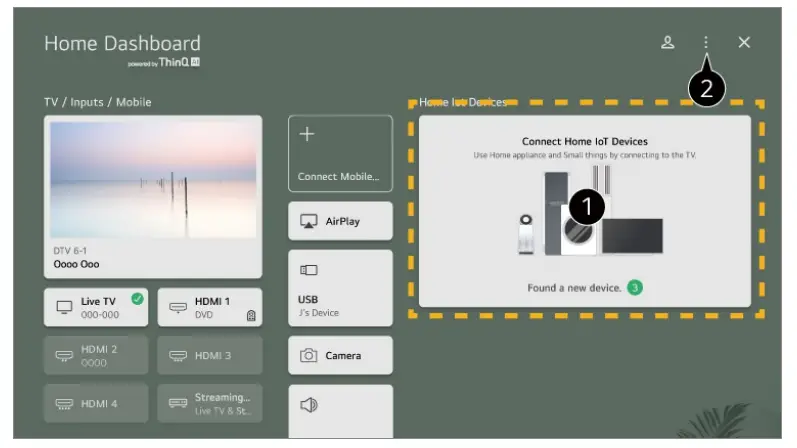Open the account profile icon

tap(667, 42)
